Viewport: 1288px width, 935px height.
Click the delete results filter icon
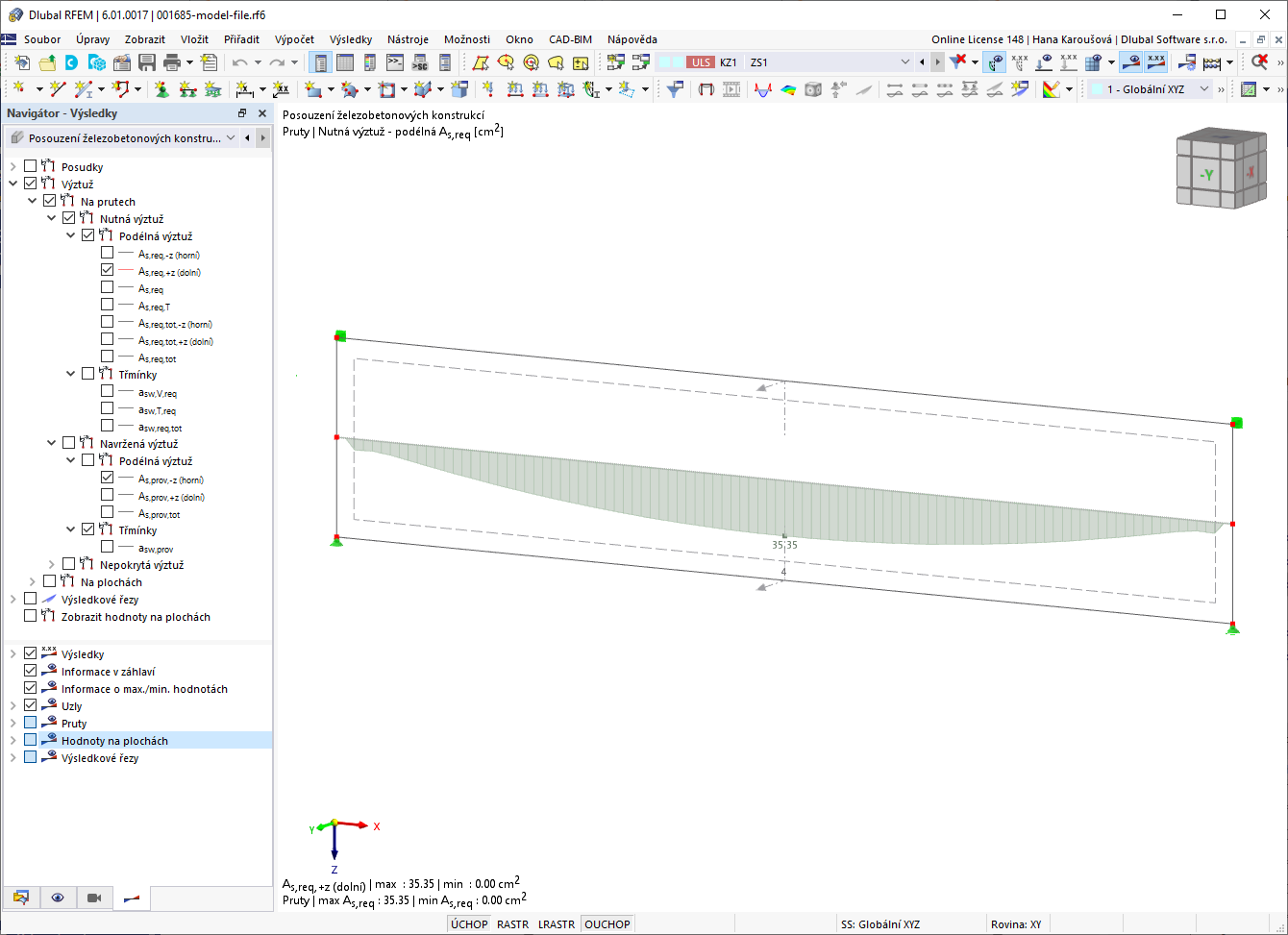click(958, 62)
